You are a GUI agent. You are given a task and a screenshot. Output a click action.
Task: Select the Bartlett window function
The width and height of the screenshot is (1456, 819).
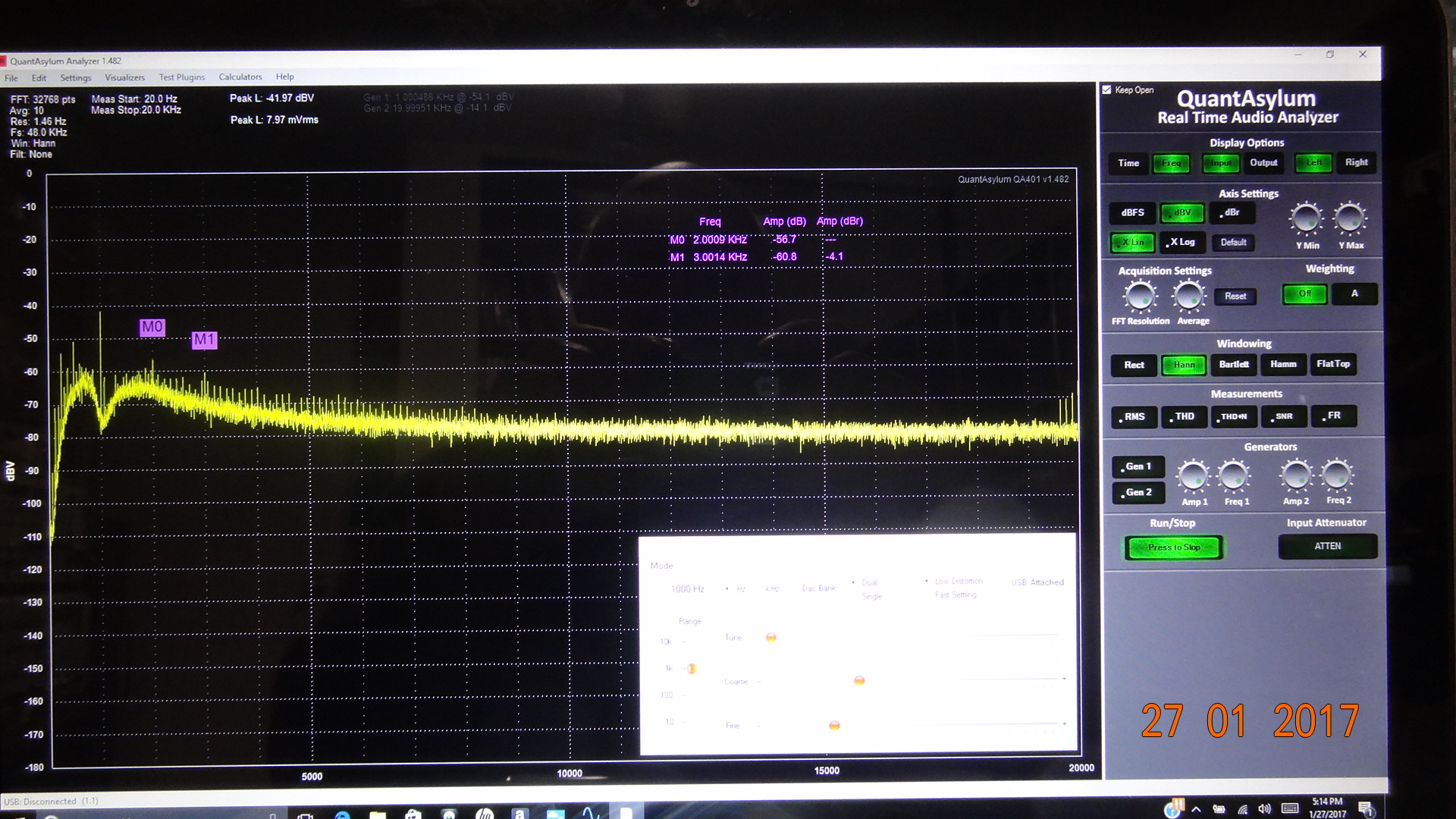coord(1234,365)
